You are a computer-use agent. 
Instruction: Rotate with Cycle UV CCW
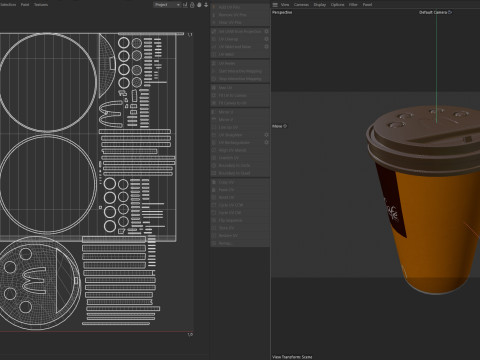click(x=240, y=205)
